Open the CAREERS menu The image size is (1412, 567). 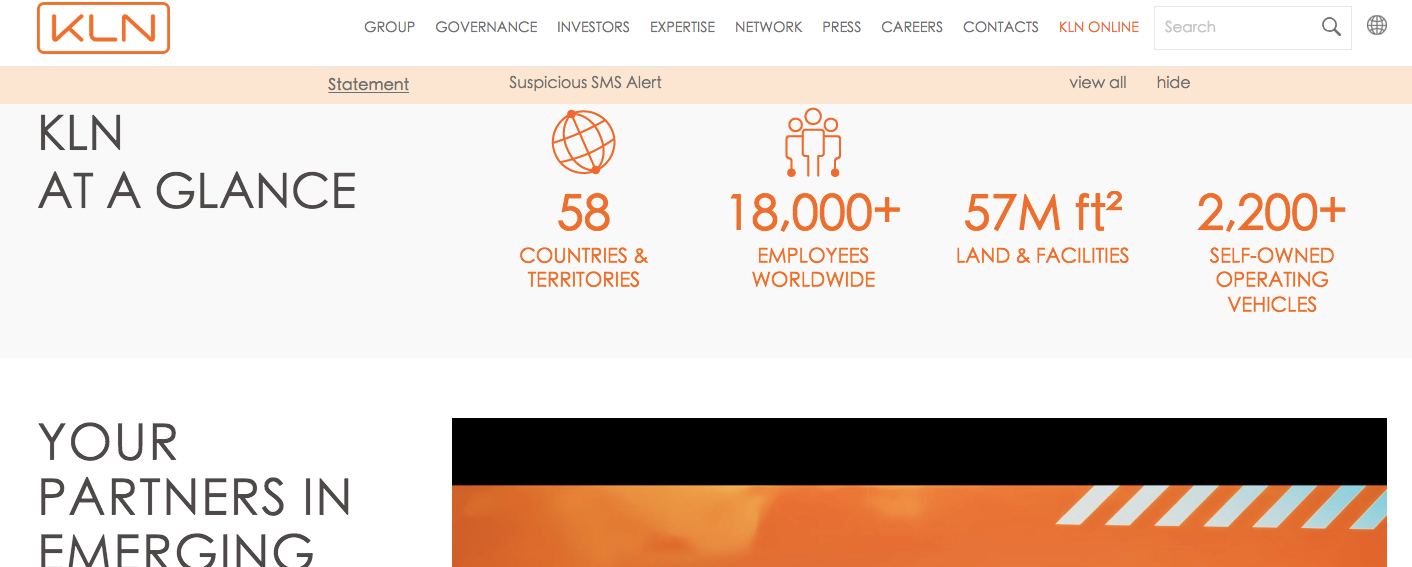point(912,27)
